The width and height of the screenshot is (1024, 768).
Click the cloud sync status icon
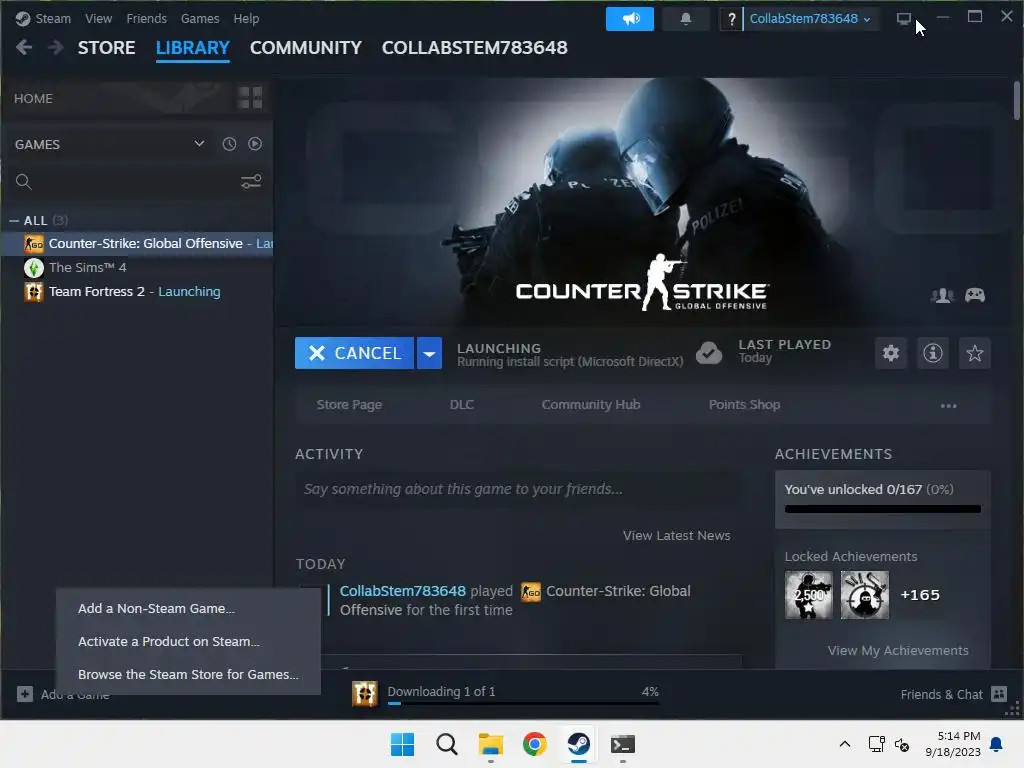[709, 353]
